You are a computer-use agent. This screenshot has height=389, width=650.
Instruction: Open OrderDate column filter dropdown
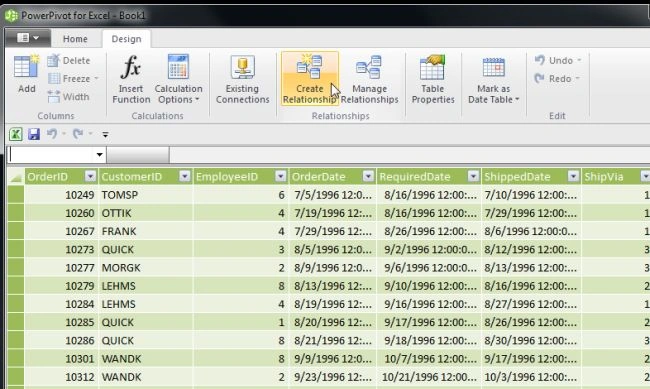point(368,177)
